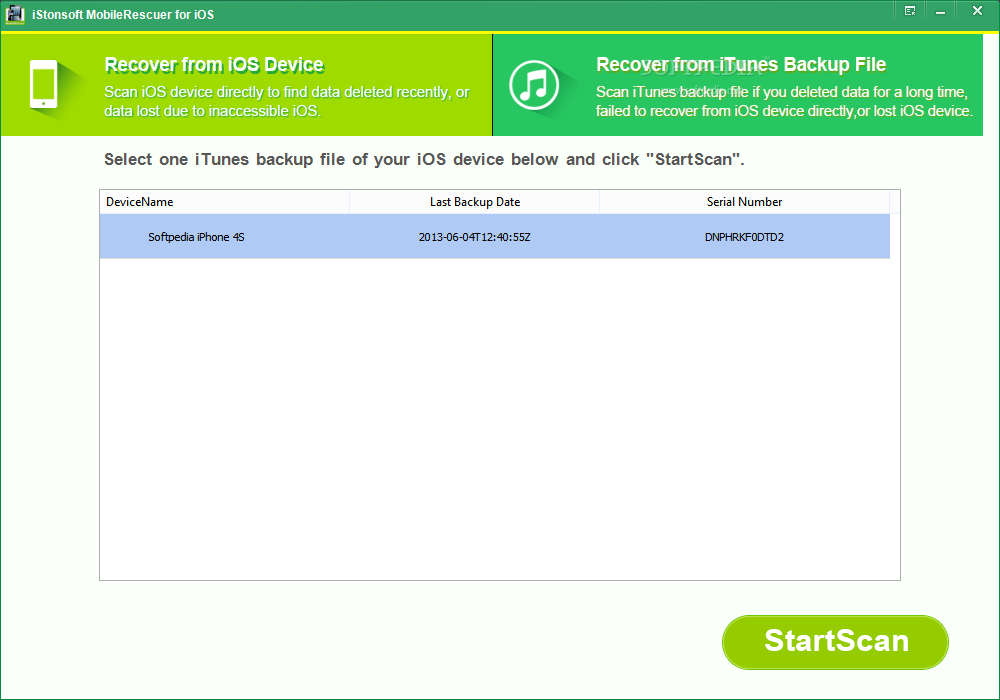Start scanning with the StartScan button

pyautogui.click(x=835, y=642)
